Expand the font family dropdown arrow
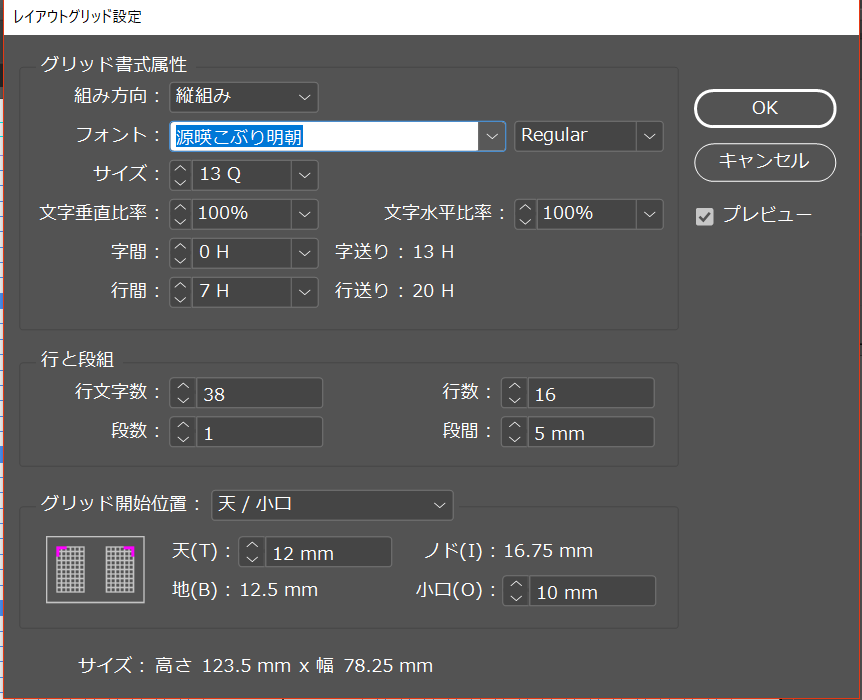 tap(491, 136)
